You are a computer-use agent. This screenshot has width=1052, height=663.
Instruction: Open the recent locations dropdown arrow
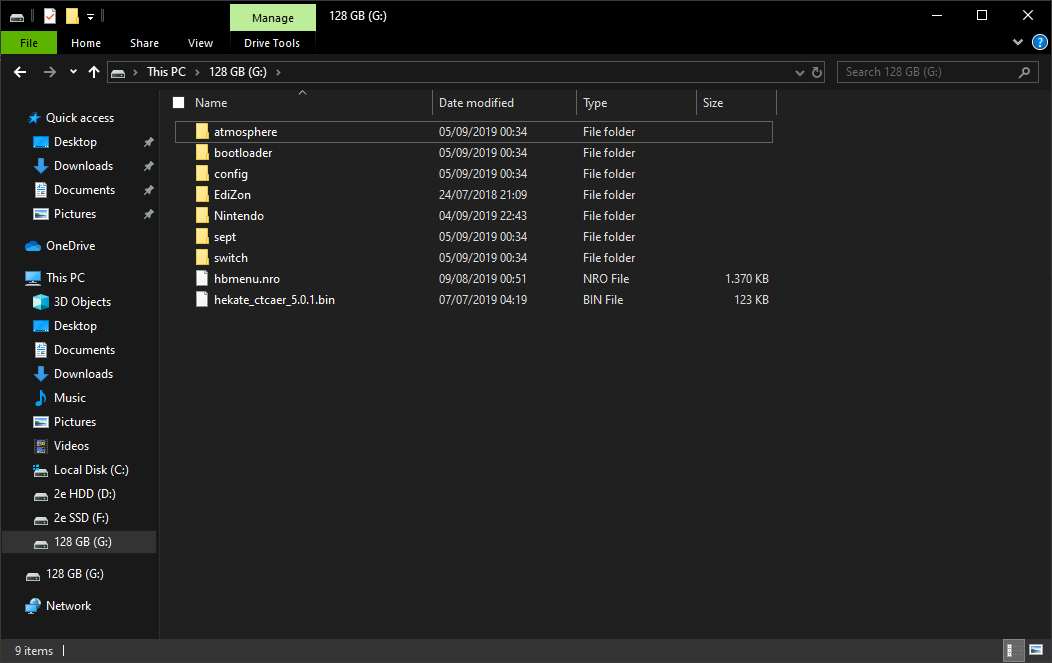pos(73,72)
